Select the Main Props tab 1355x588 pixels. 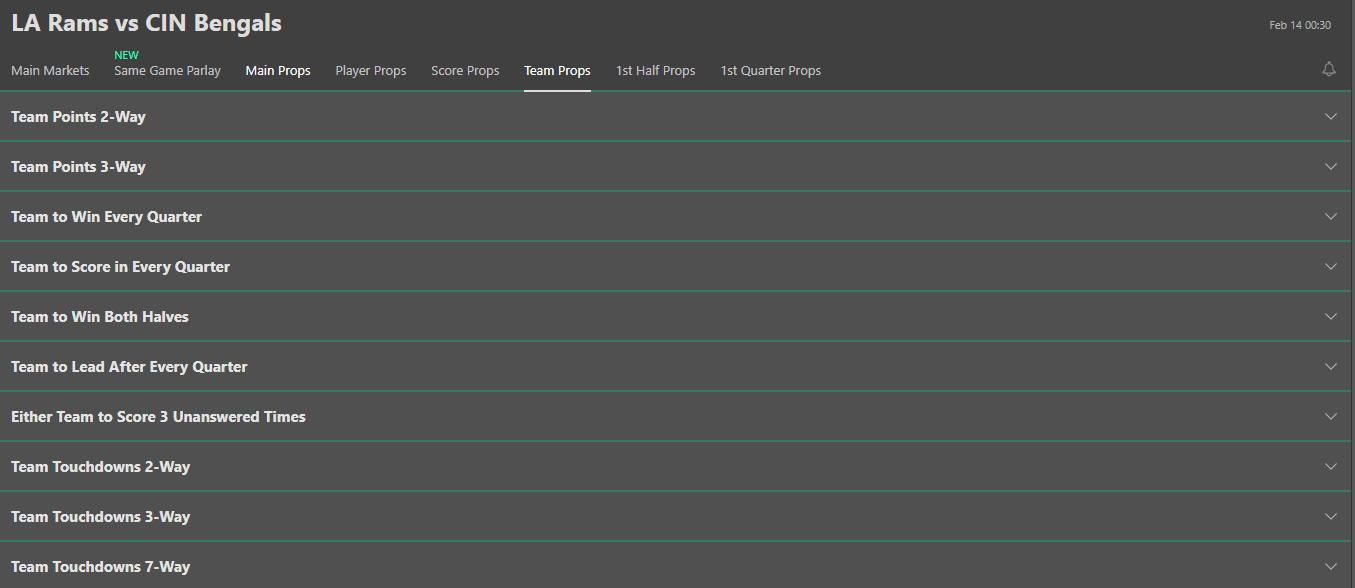point(278,71)
